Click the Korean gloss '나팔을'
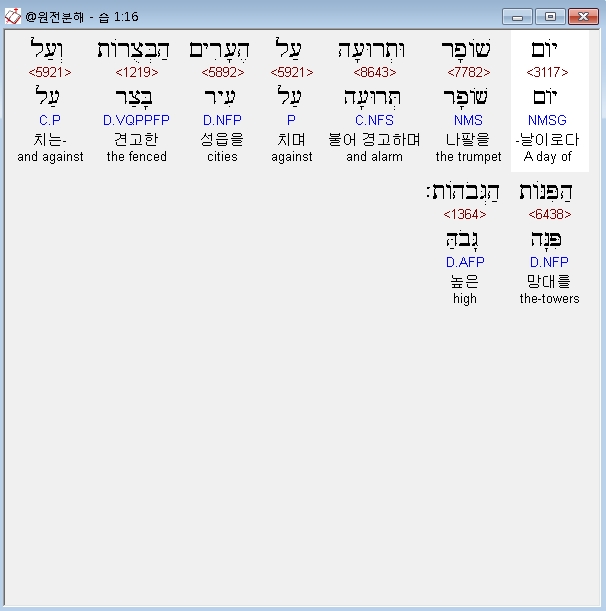 (468, 140)
